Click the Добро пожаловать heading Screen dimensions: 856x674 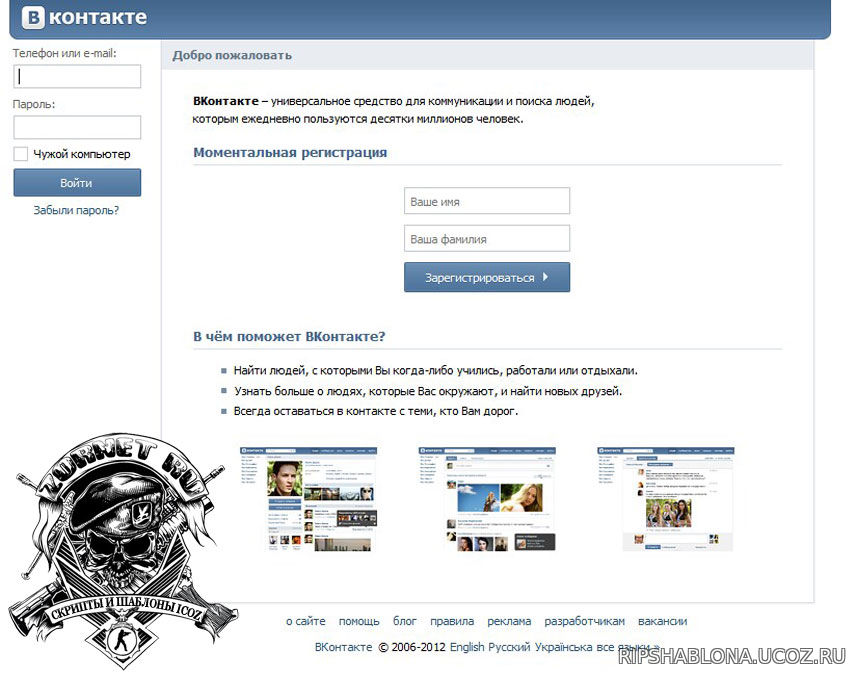232,55
